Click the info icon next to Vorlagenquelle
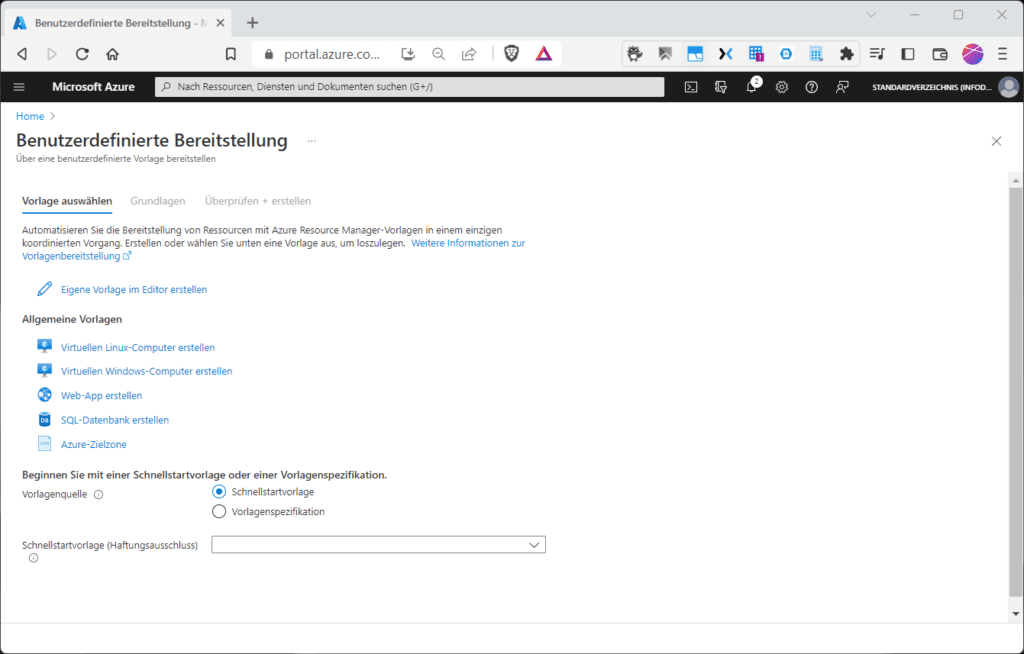This screenshot has height=654, width=1024. tap(99, 495)
